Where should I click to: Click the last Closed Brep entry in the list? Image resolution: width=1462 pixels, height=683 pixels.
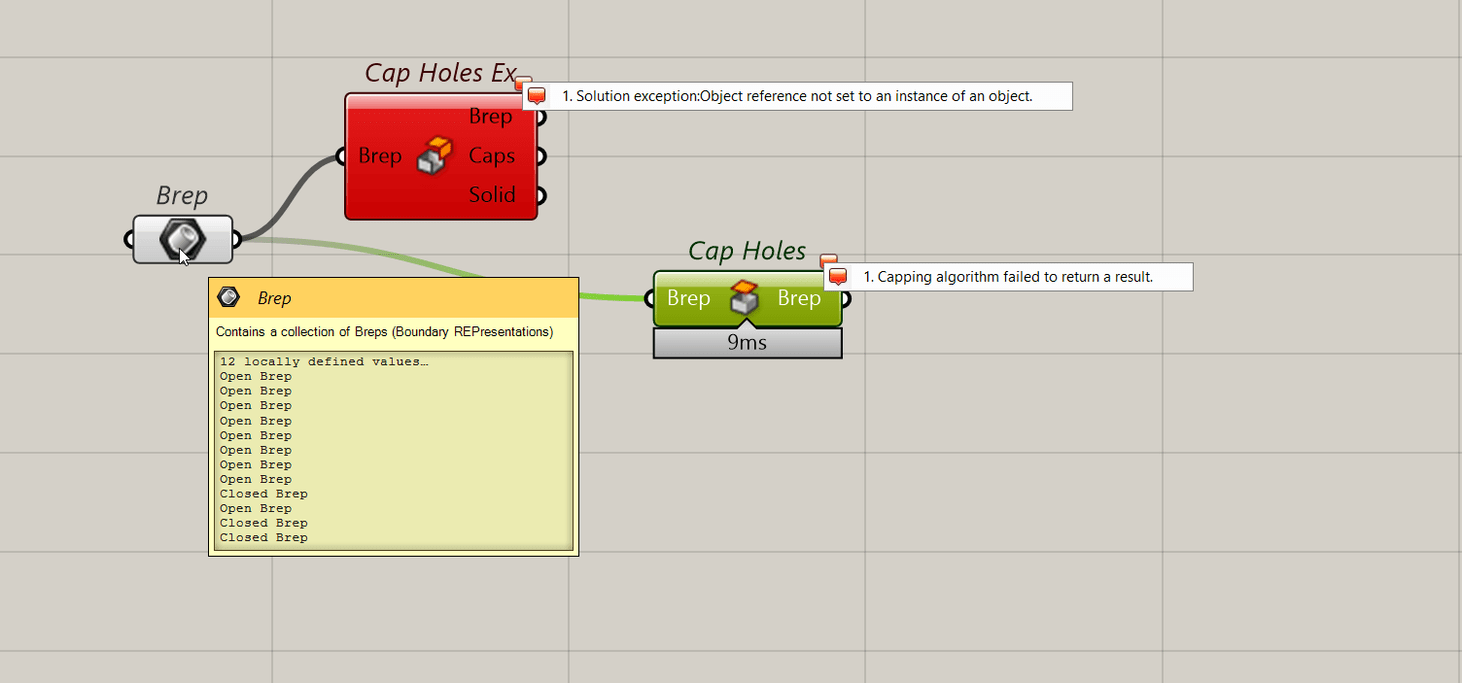(x=264, y=538)
